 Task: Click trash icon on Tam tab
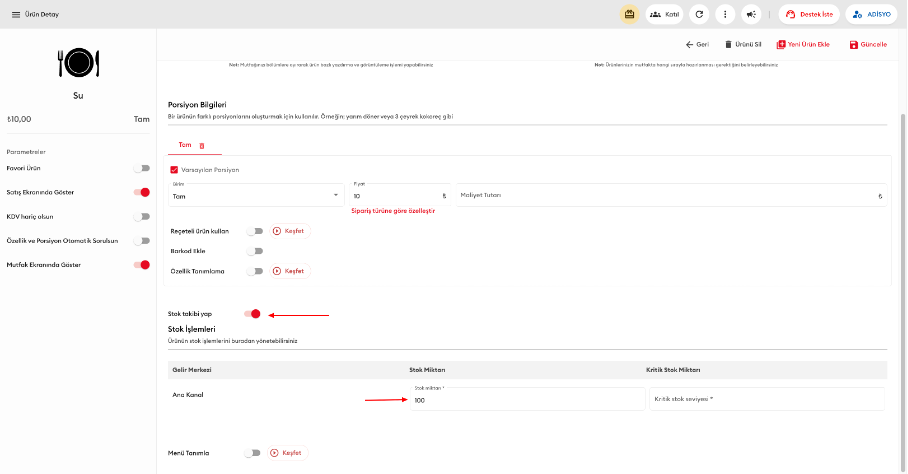click(202, 146)
